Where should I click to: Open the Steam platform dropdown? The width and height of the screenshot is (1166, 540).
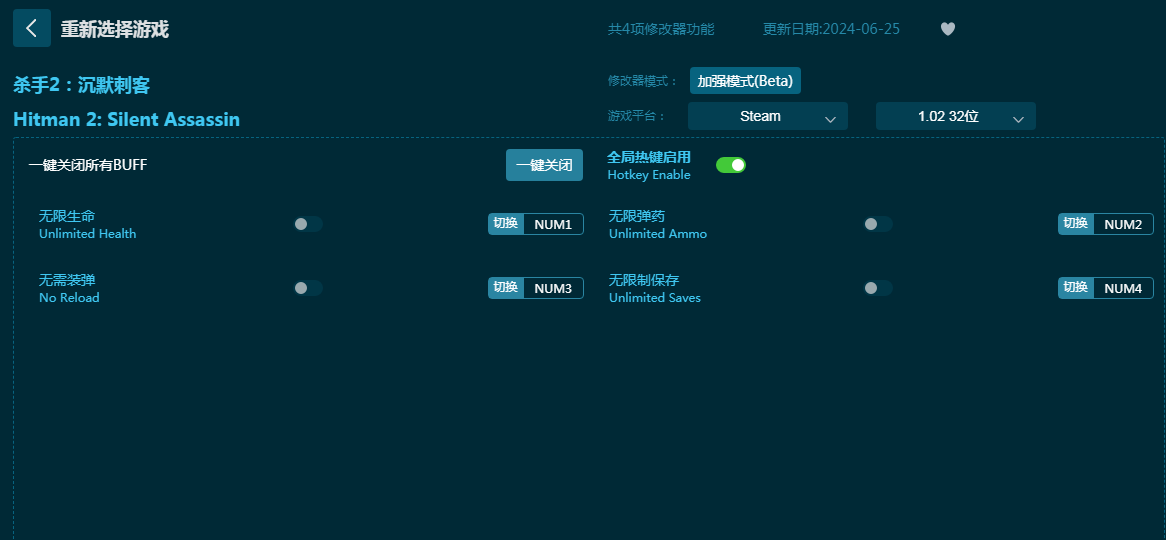767,116
